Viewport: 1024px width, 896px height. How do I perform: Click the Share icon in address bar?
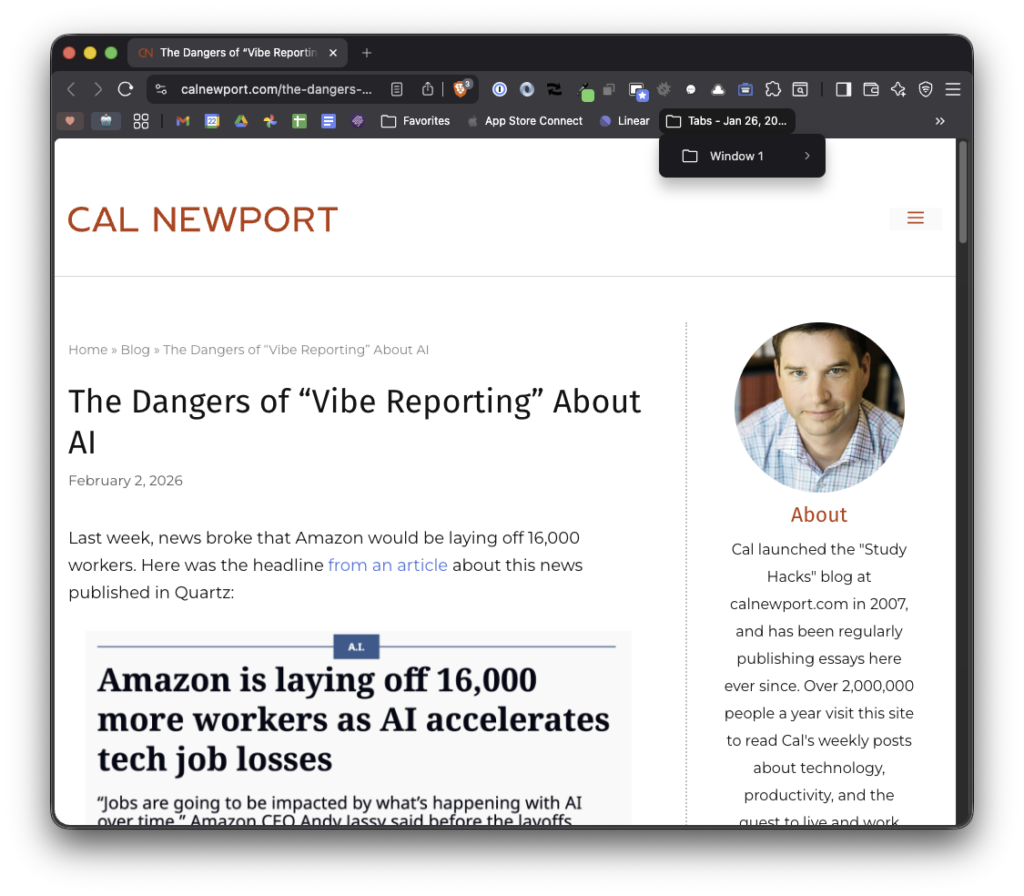[427, 89]
